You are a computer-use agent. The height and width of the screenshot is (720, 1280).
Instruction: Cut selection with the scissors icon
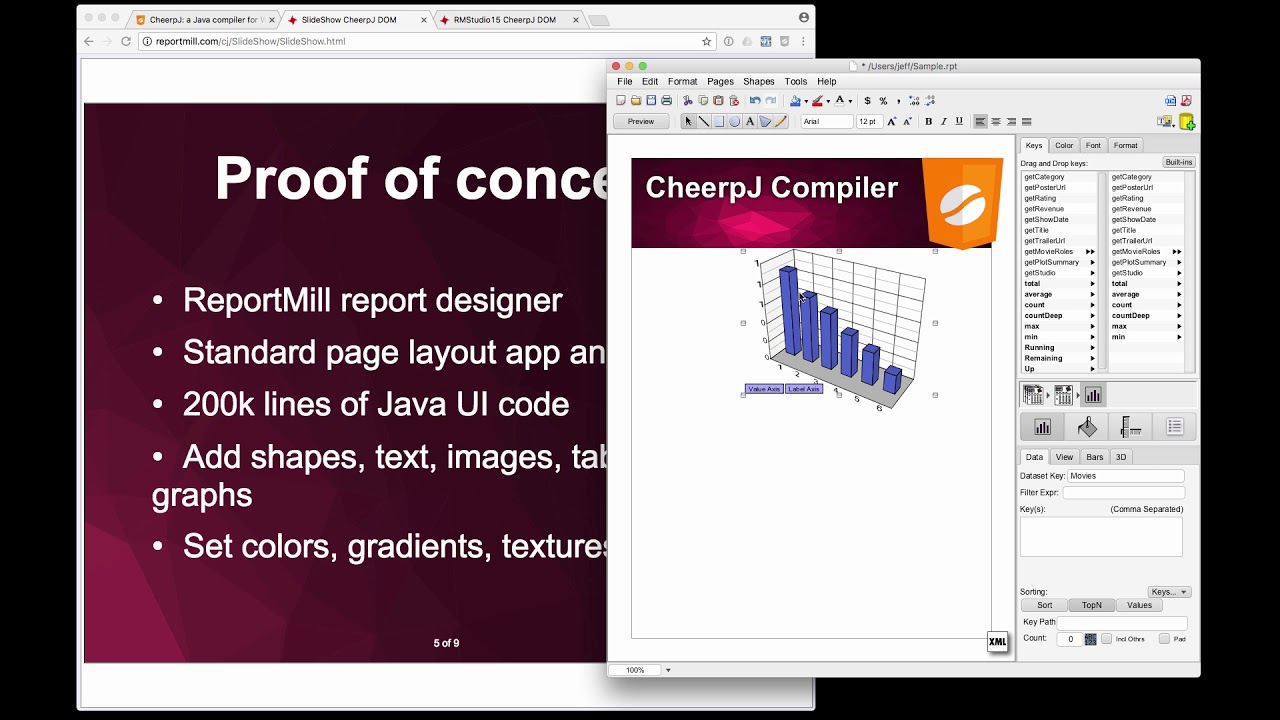(688, 101)
